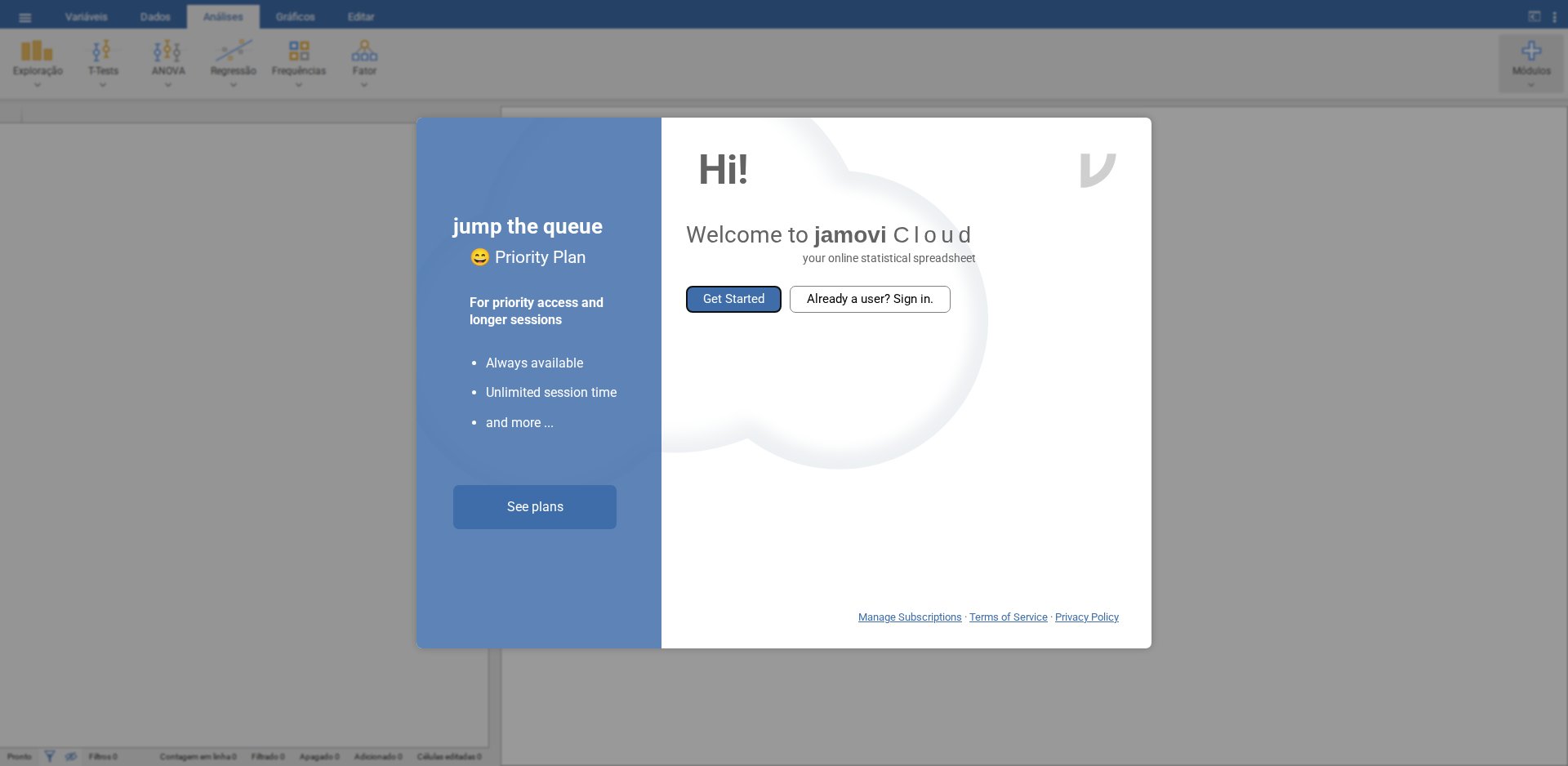Click the 'Pronto' status text

point(19,757)
